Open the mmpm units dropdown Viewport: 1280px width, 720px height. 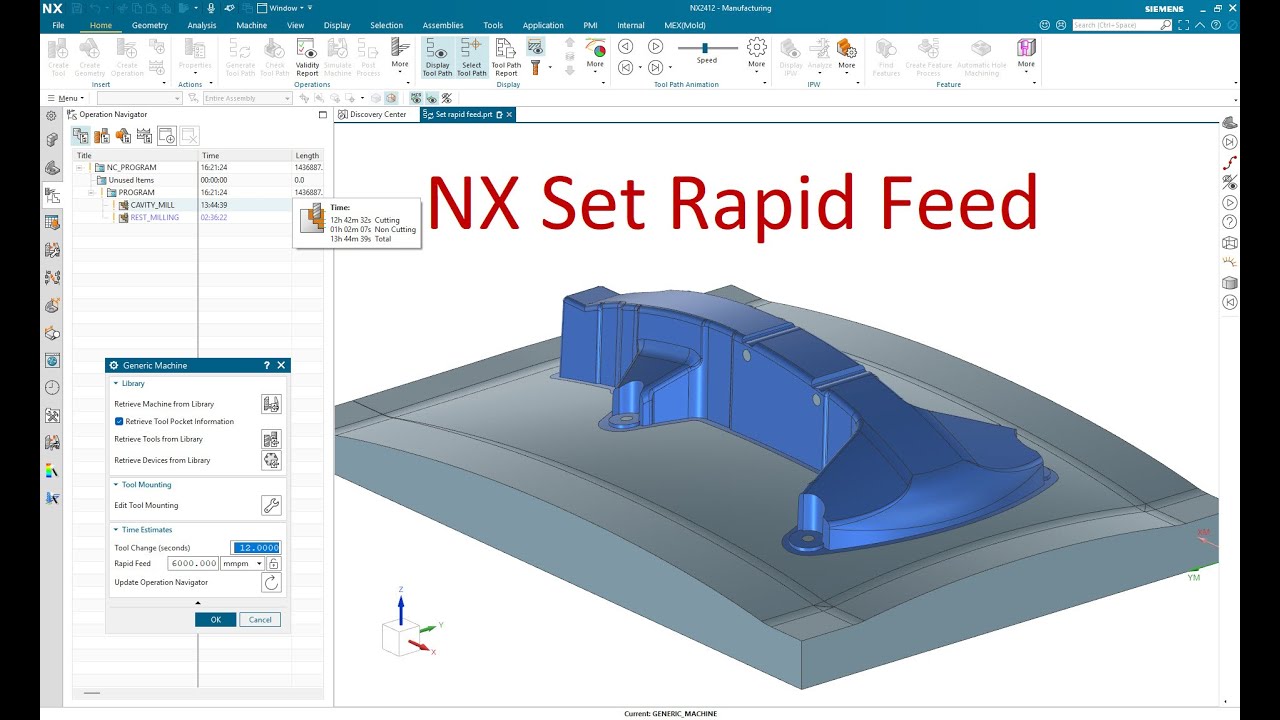pos(242,564)
